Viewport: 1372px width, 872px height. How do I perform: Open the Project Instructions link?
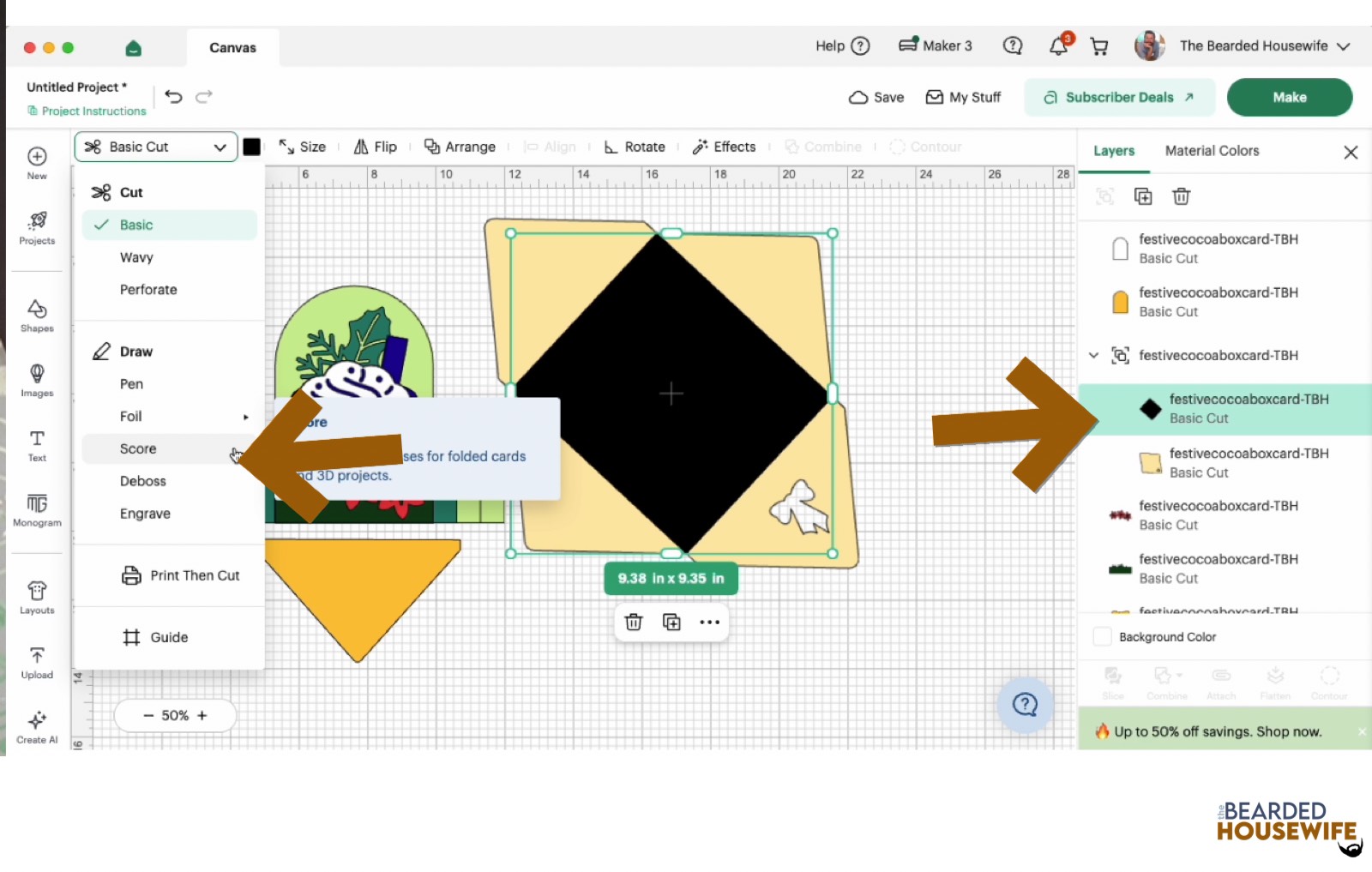click(x=87, y=111)
